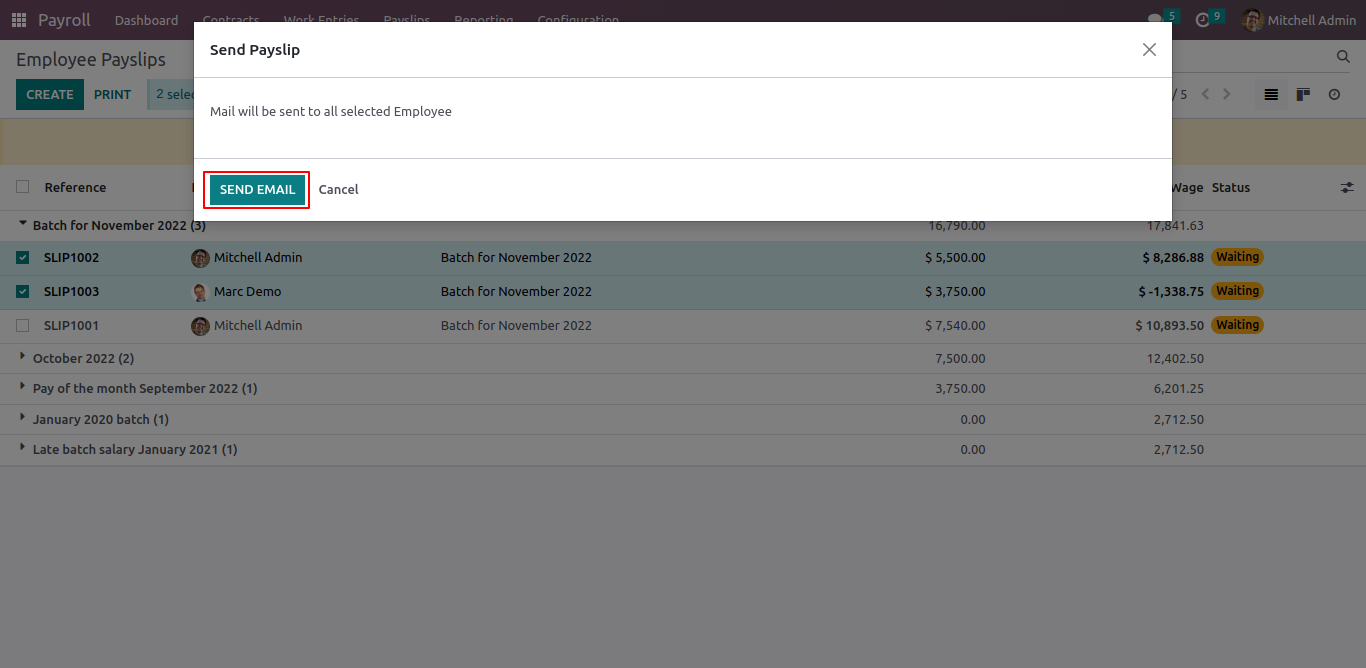Click the $ -1,338.75 net wage
Image resolution: width=1366 pixels, height=668 pixels.
click(x=1171, y=292)
